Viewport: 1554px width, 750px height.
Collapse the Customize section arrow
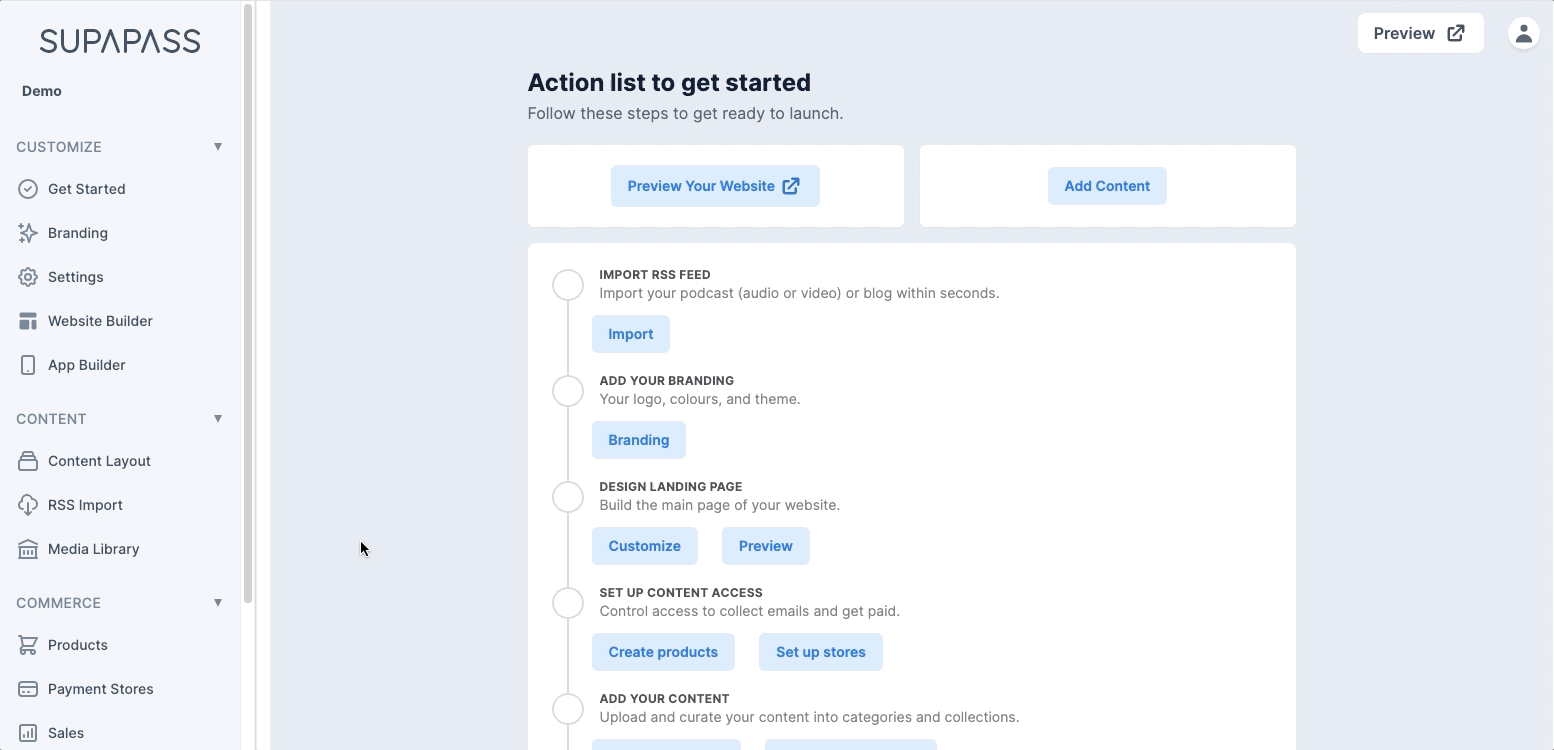click(x=218, y=147)
